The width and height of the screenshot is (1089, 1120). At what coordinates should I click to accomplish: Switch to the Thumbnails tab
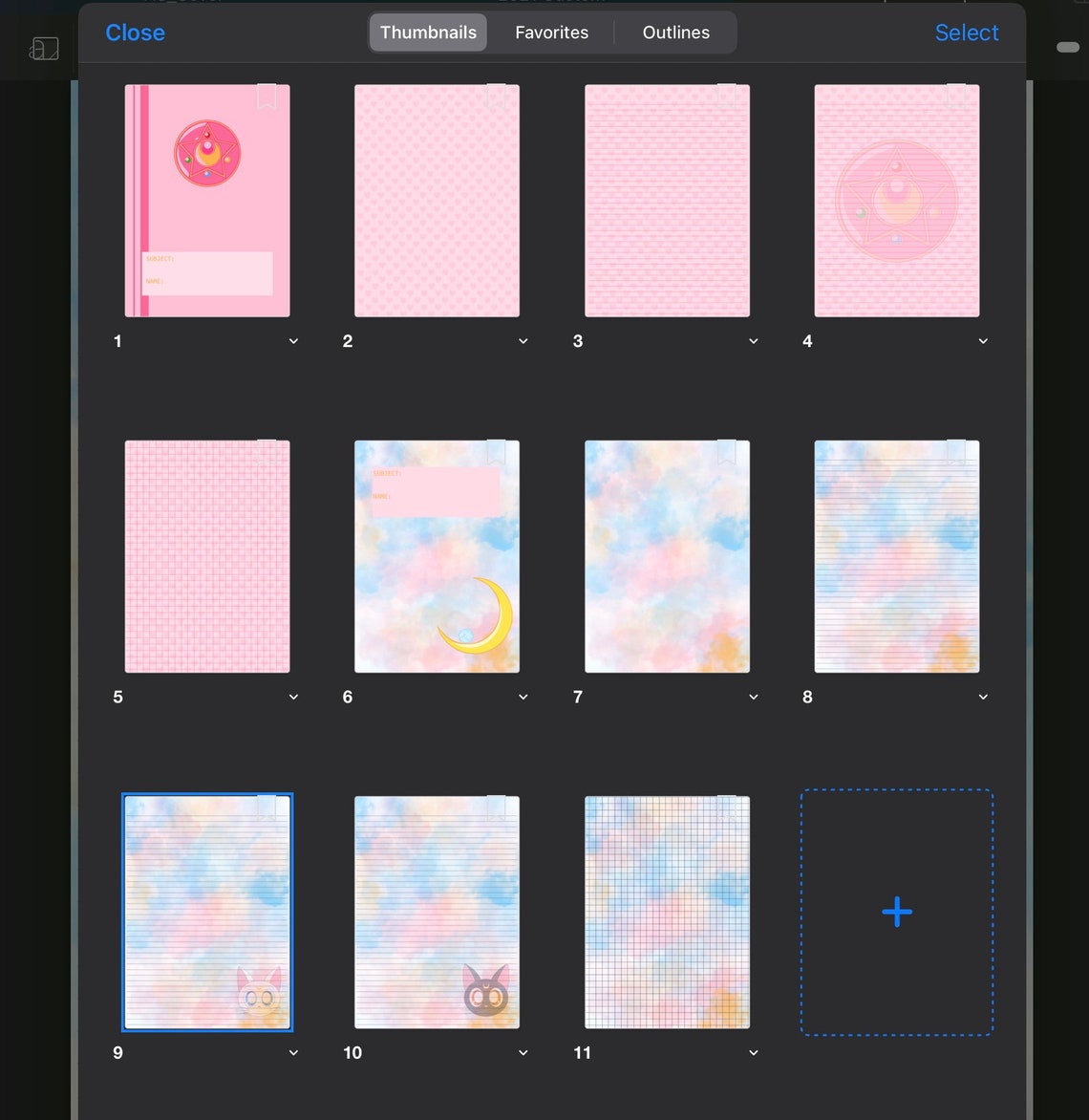click(428, 32)
